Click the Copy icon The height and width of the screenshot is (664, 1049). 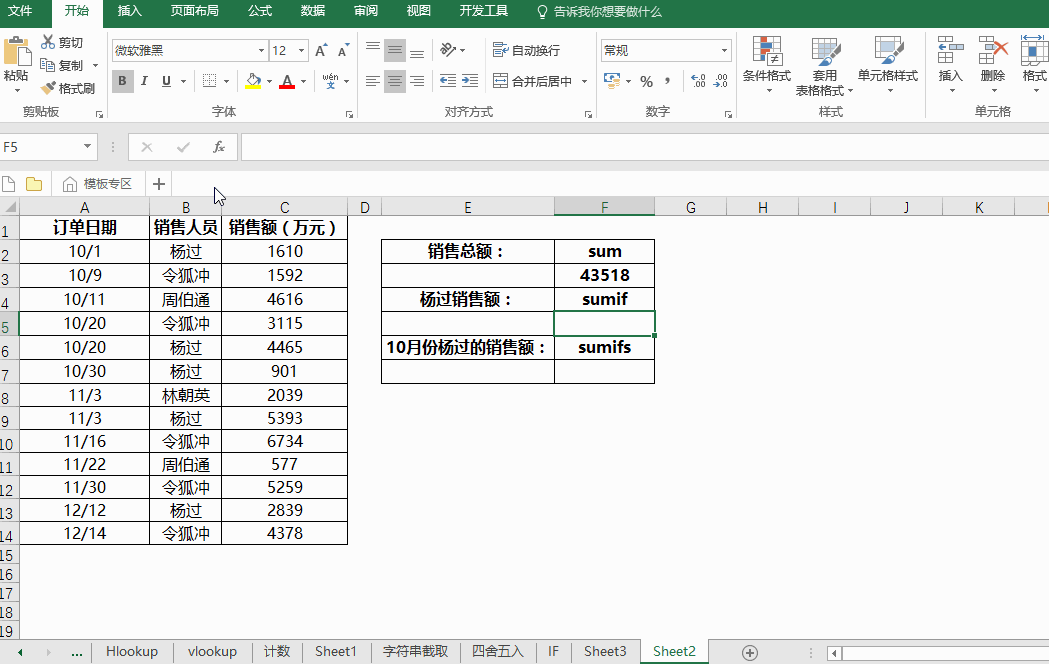coord(47,65)
